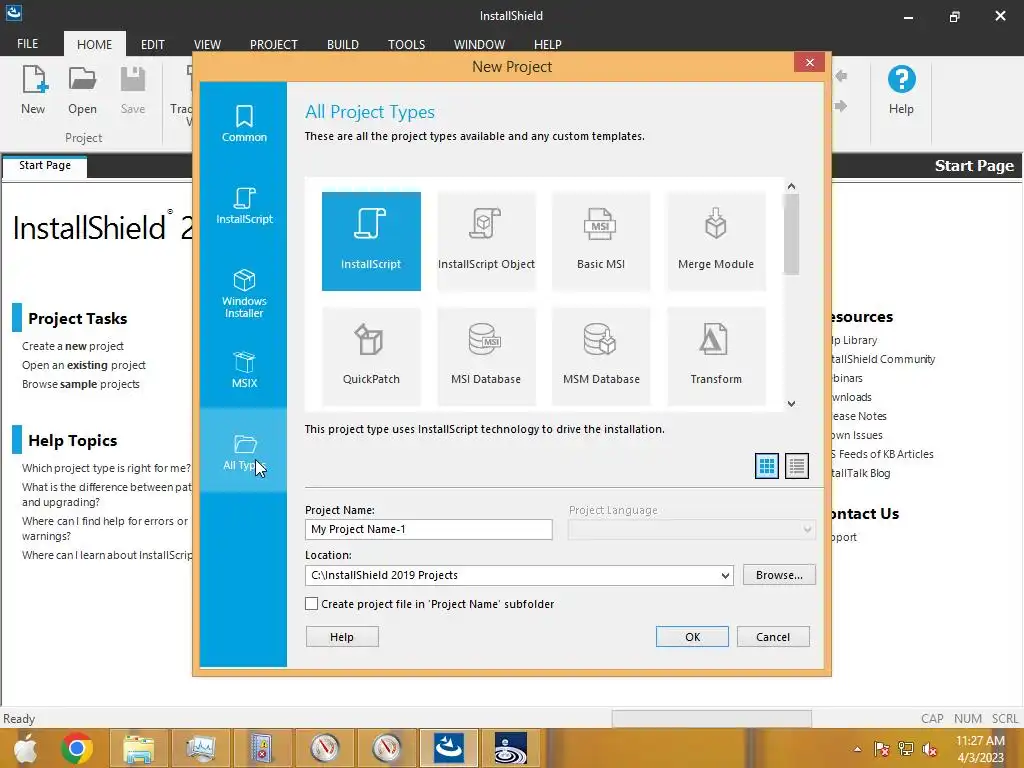Click 'Open an existing project' link
Screen dimensions: 1024x768
(84, 365)
